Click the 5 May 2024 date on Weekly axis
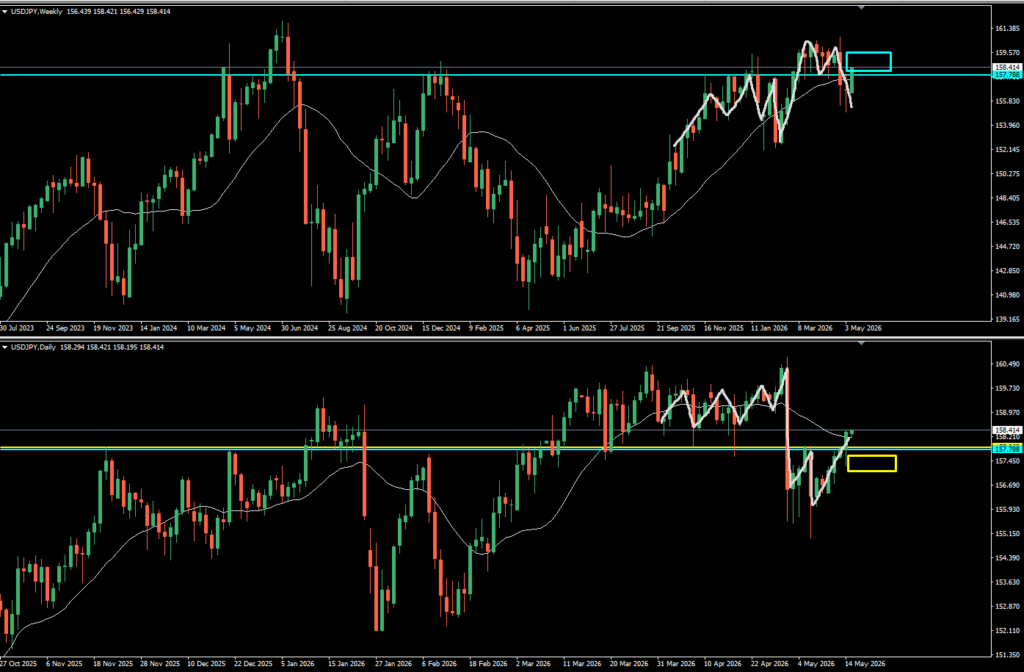1024x672 pixels. [x=253, y=328]
